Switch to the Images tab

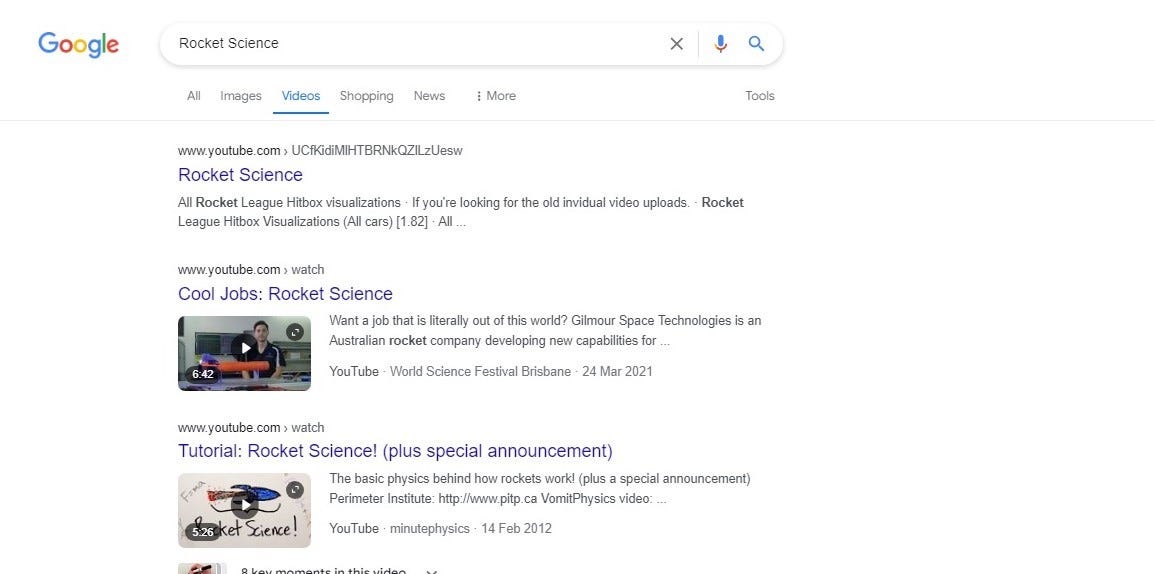click(241, 96)
